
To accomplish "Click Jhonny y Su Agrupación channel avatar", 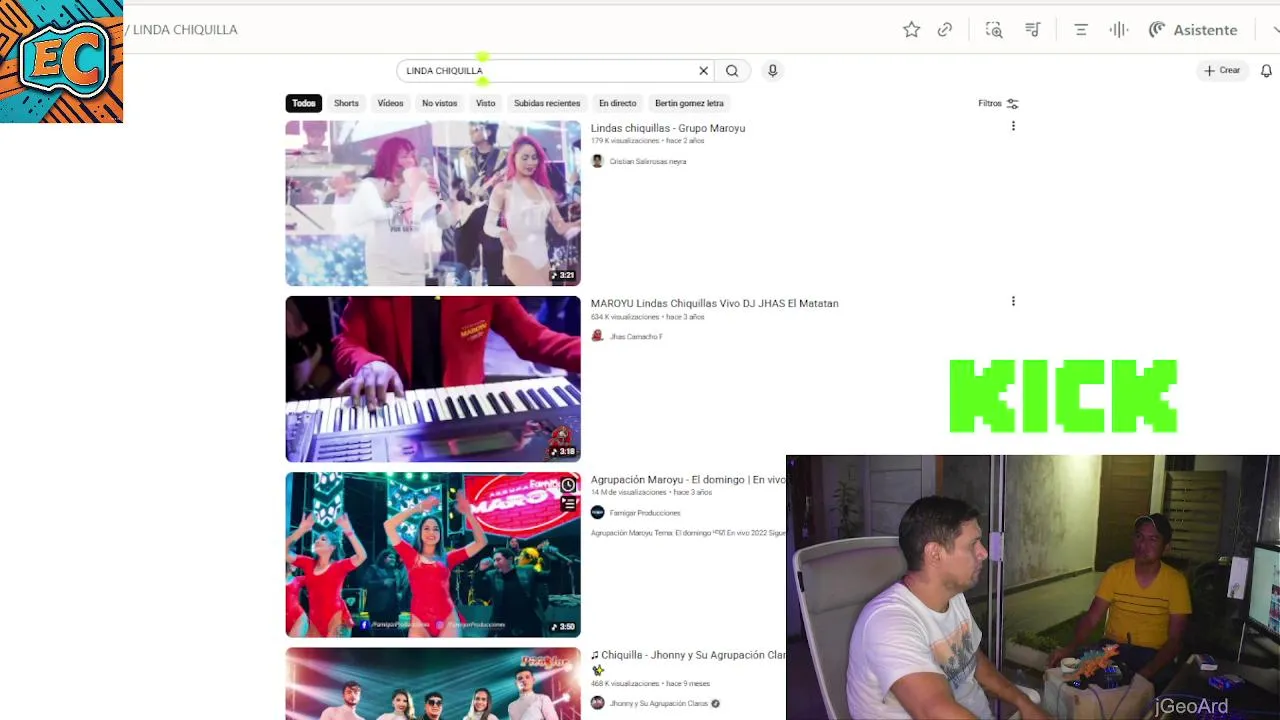I will [598, 703].
